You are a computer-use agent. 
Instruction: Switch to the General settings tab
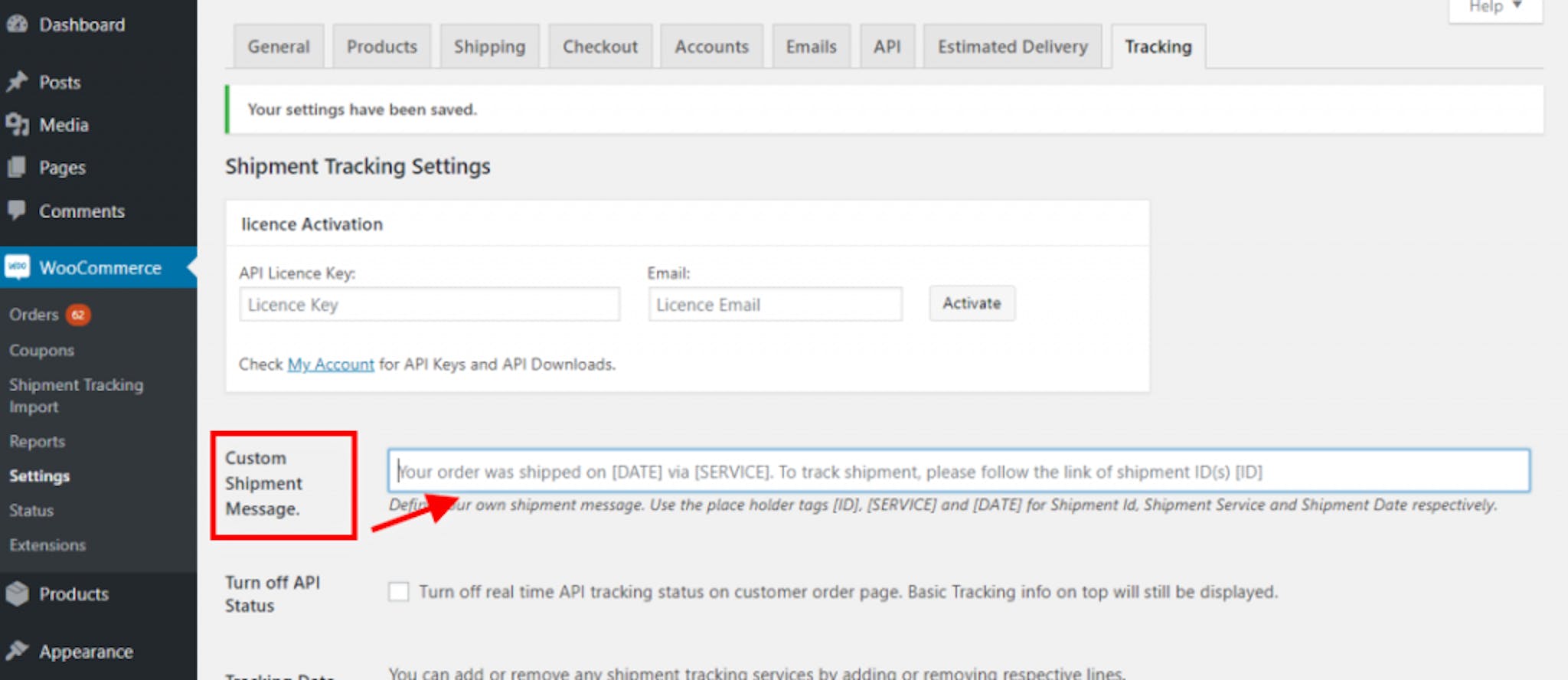tap(279, 47)
